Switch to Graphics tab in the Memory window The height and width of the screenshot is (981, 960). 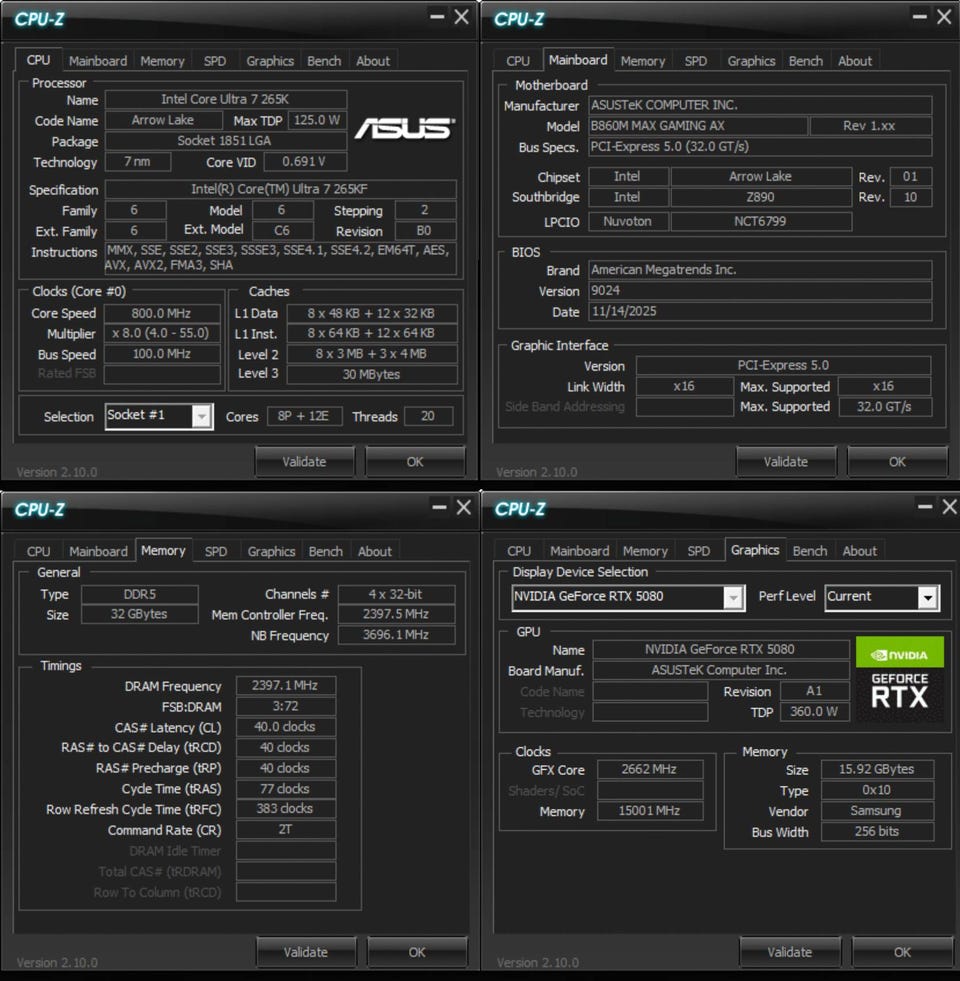(x=271, y=551)
